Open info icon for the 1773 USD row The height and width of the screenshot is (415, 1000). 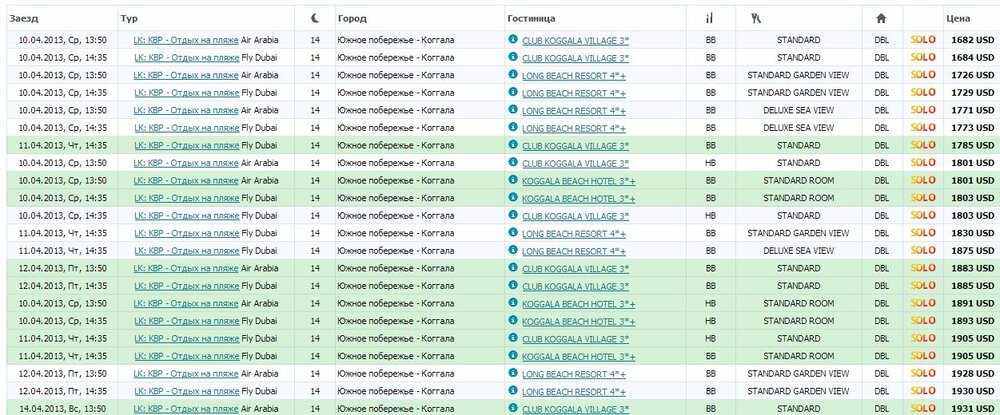(512, 127)
